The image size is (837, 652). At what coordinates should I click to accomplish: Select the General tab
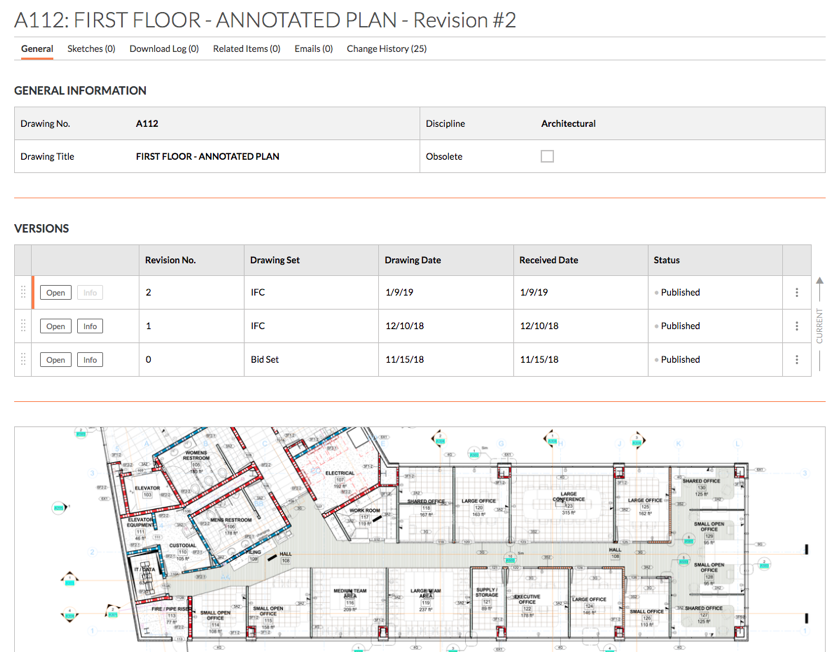pos(37,48)
